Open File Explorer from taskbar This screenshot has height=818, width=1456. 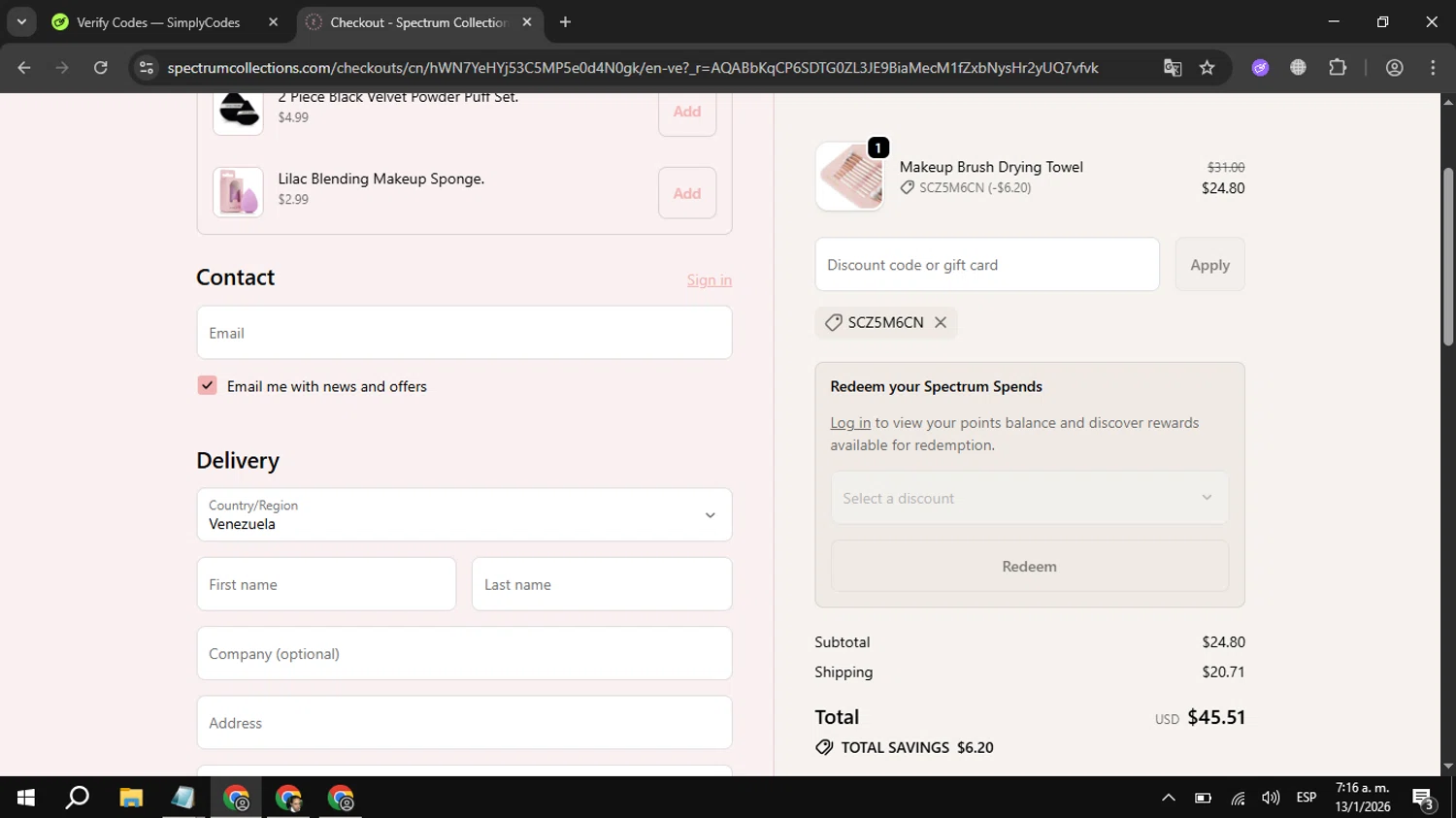pyautogui.click(x=131, y=798)
